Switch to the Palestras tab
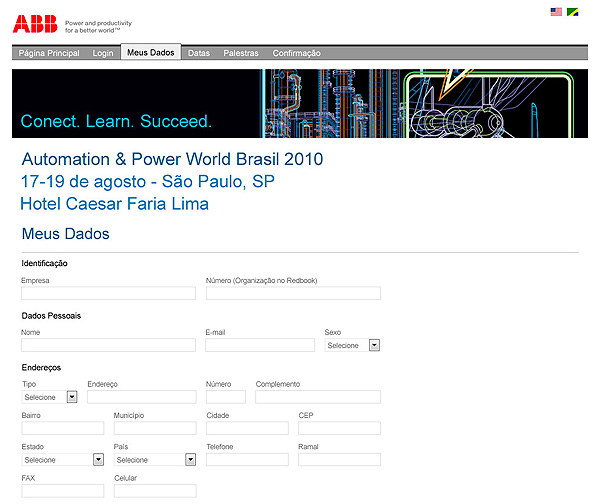This screenshot has height=504, width=600. (x=241, y=53)
